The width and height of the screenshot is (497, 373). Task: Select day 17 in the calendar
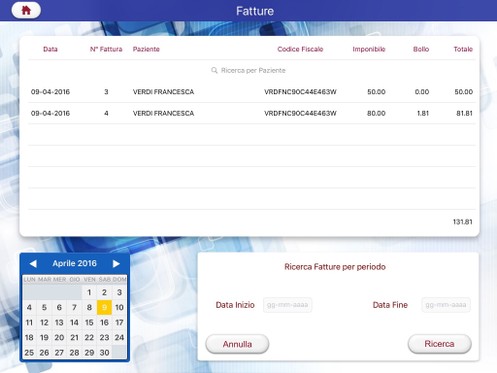[119, 322]
